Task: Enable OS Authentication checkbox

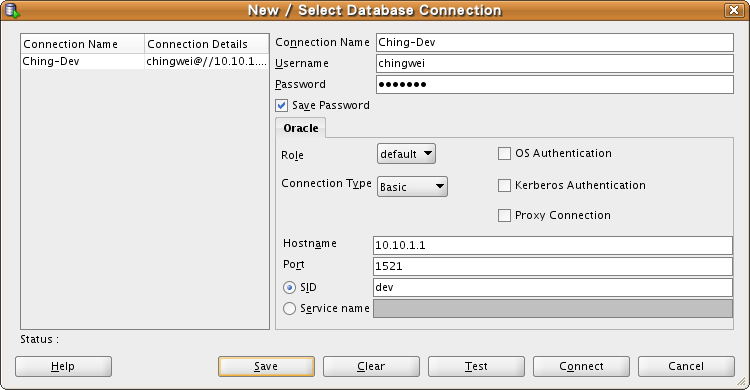Action: point(504,154)
